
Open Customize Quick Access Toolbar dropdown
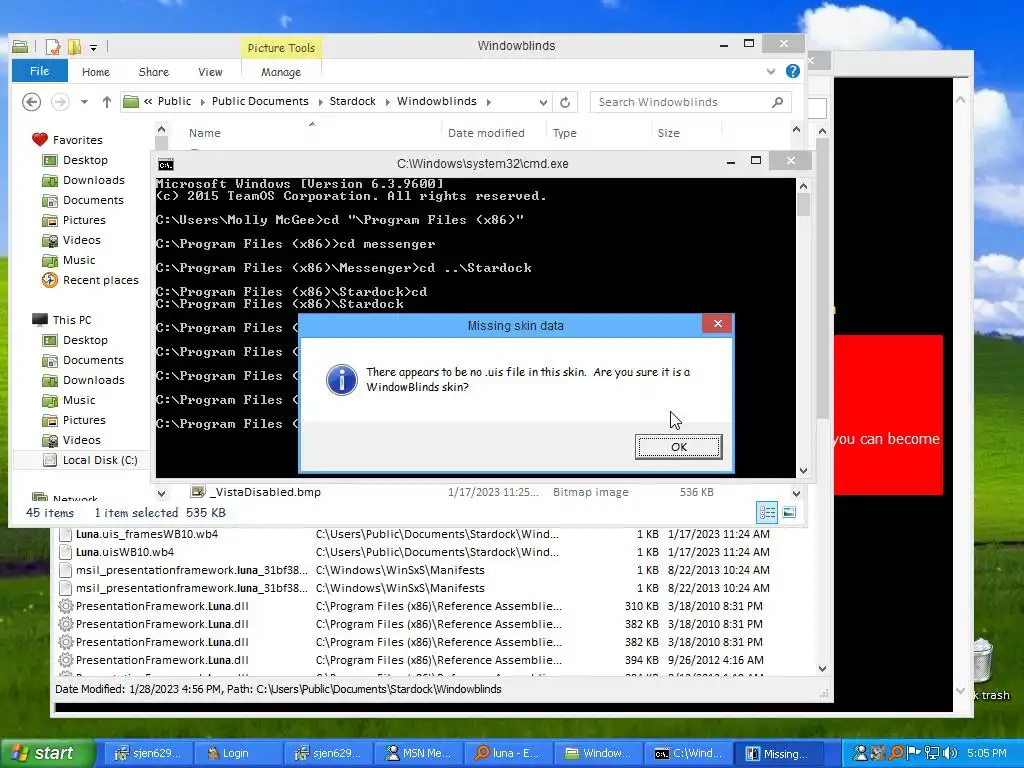(93, 47)
